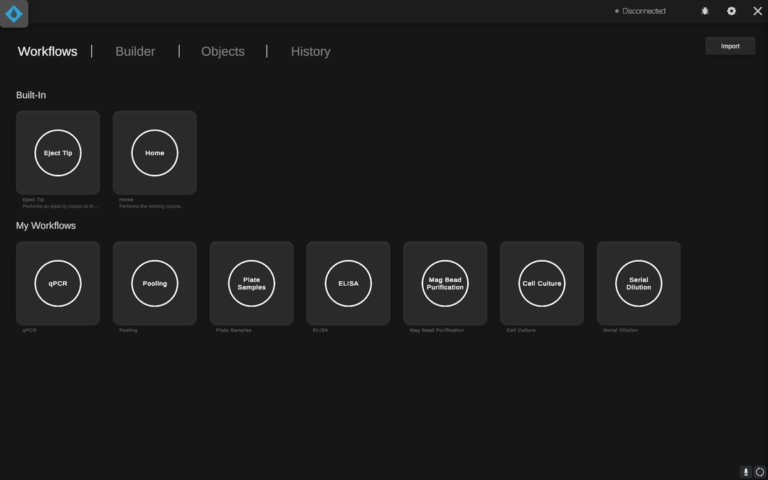Switch to the Builder tab
The height and width of the screenshot is (480, 768).
(x=135, y=51)
